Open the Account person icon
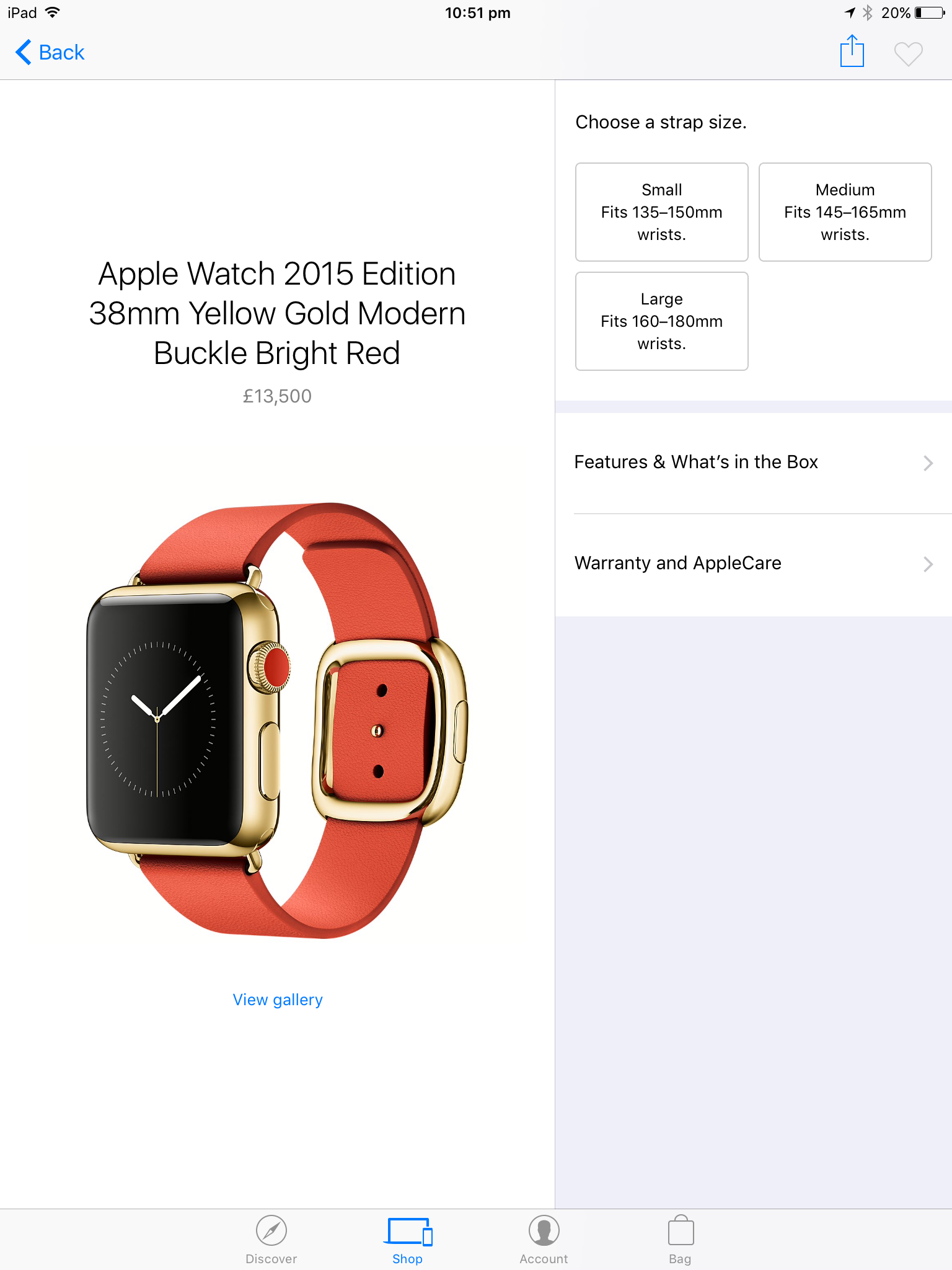The height and width of the screenshot is (1270, 952). (544, 1230)
